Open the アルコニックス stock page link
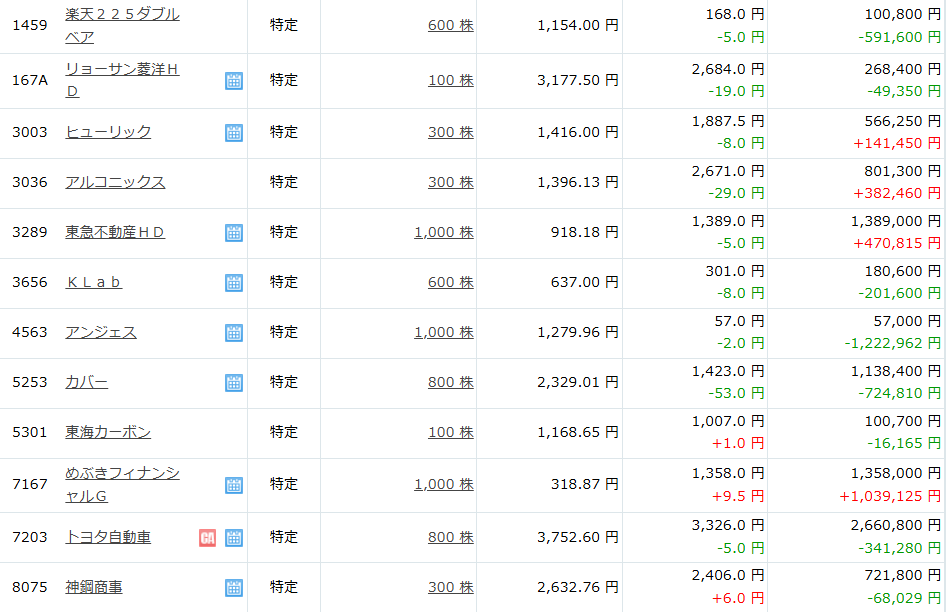 coord(115,182)
